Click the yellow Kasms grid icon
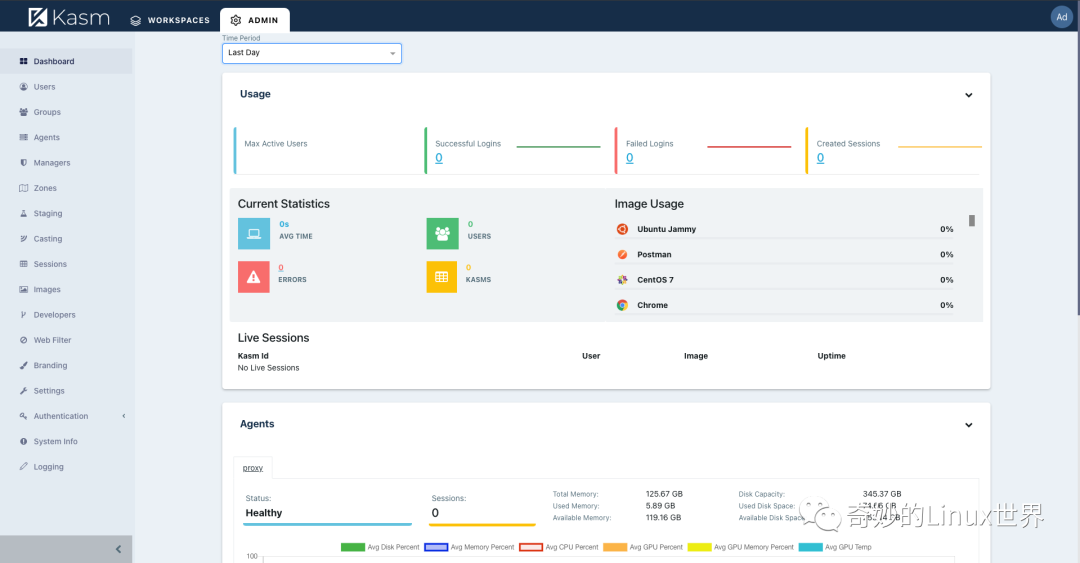Image resolution: width=1080 pixels, height=563 pixels. tap(442, 277)
